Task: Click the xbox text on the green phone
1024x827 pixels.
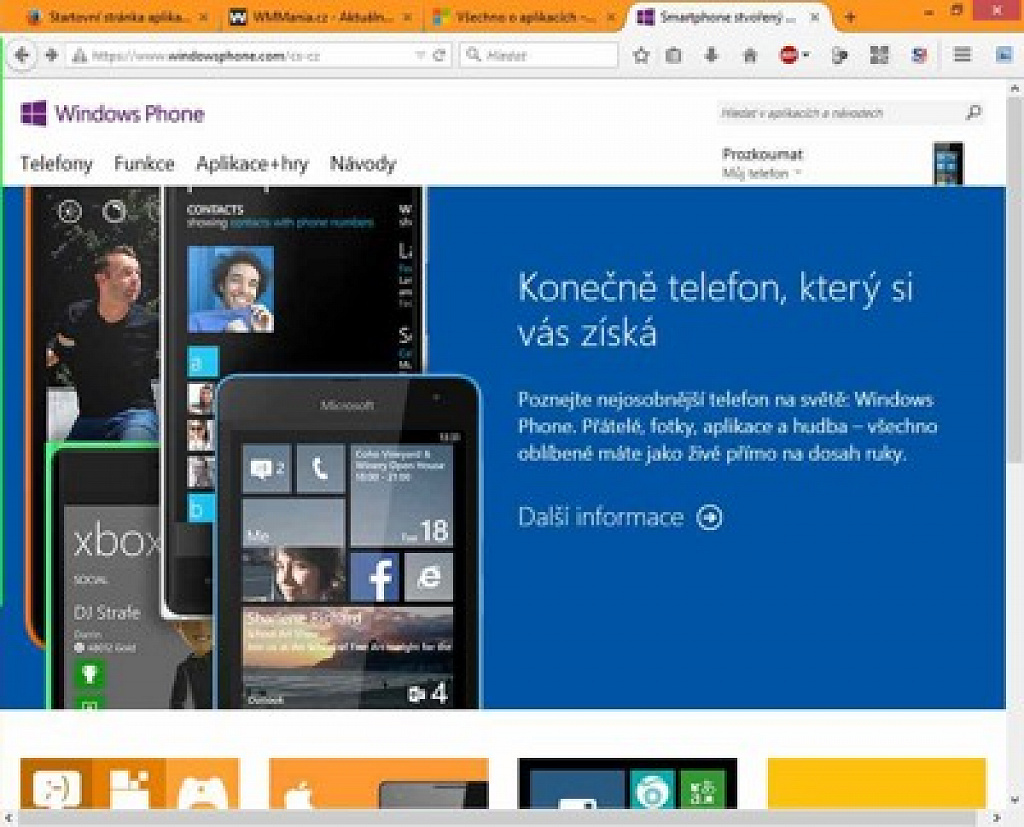Action: pos(118,541)
